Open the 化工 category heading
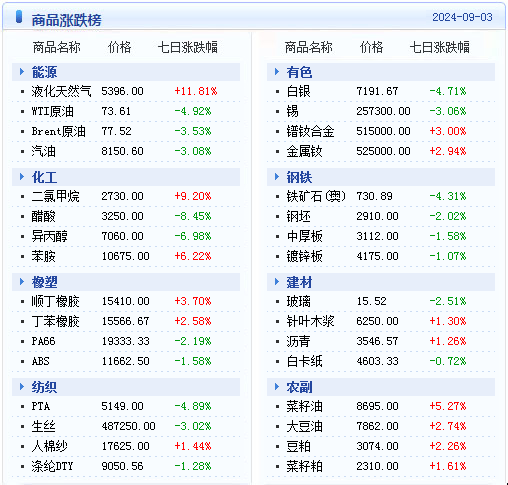 [x=44, y=177]
